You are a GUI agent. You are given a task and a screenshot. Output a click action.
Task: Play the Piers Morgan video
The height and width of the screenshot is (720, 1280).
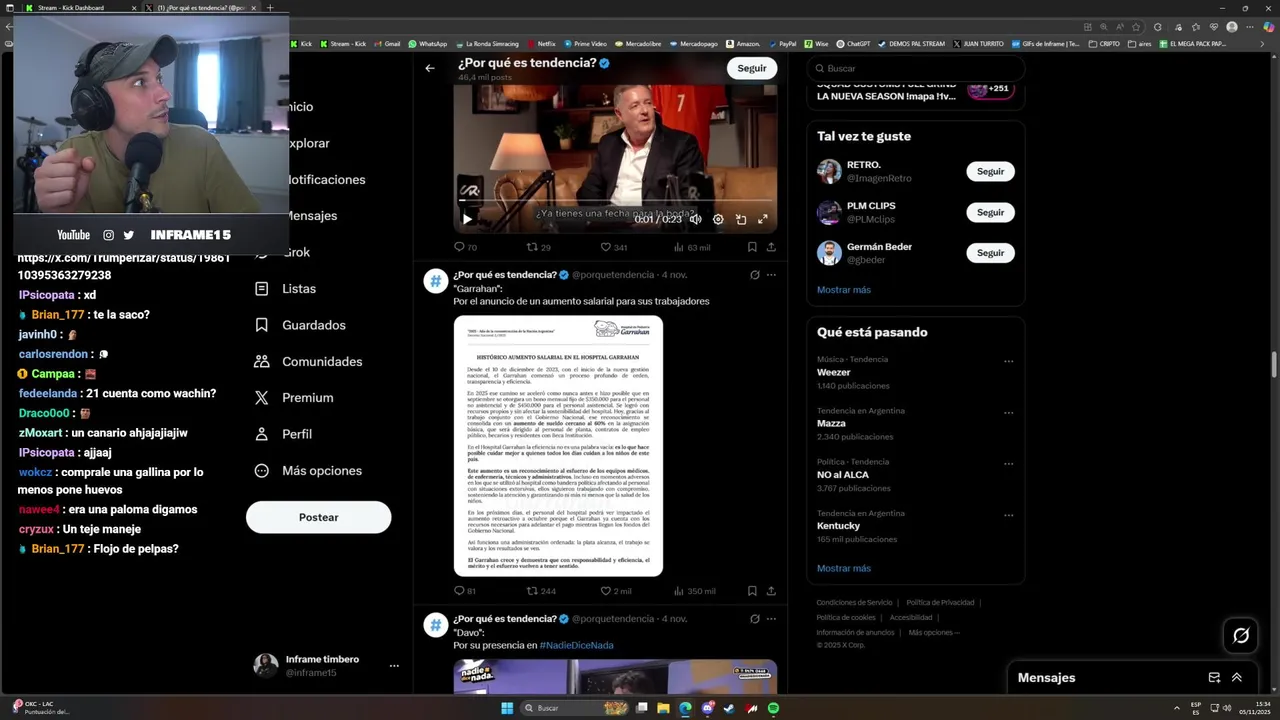[x=467, y=219]
